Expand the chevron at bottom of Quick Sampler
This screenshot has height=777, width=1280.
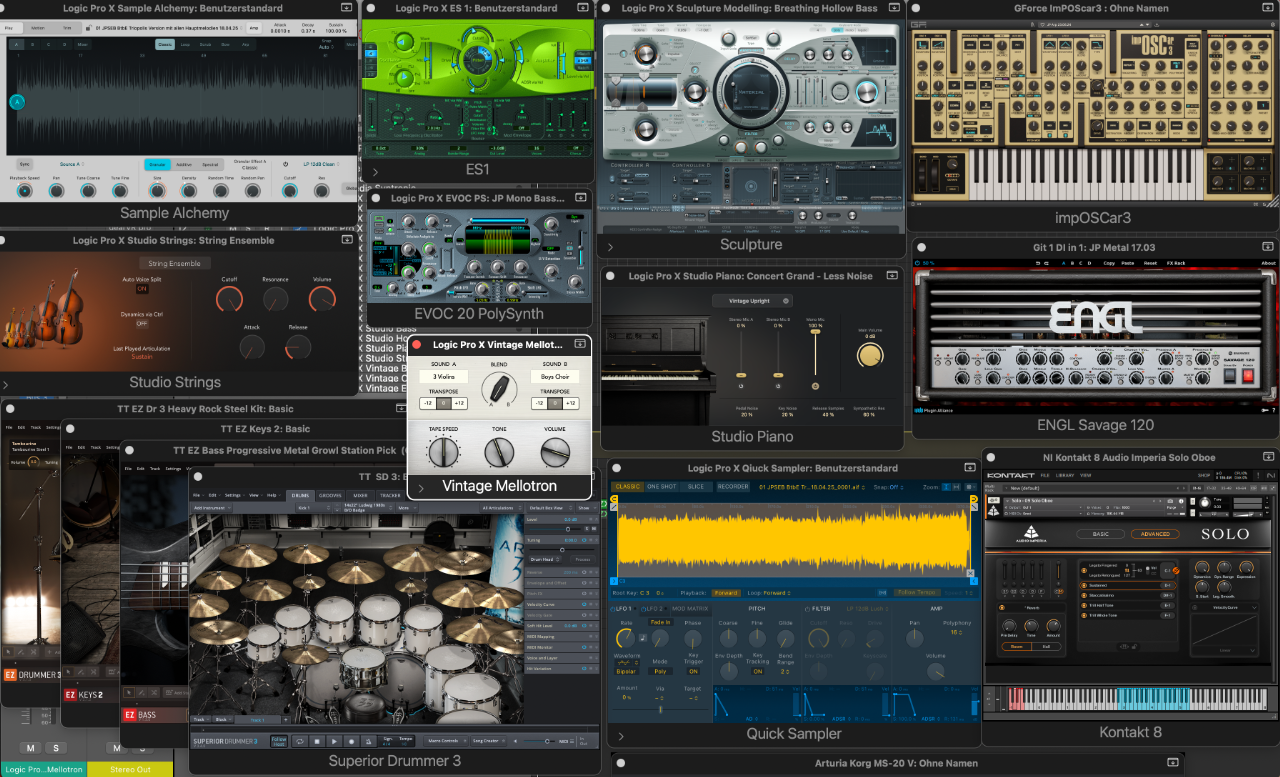pyautogui.click(x=621, y=737)
